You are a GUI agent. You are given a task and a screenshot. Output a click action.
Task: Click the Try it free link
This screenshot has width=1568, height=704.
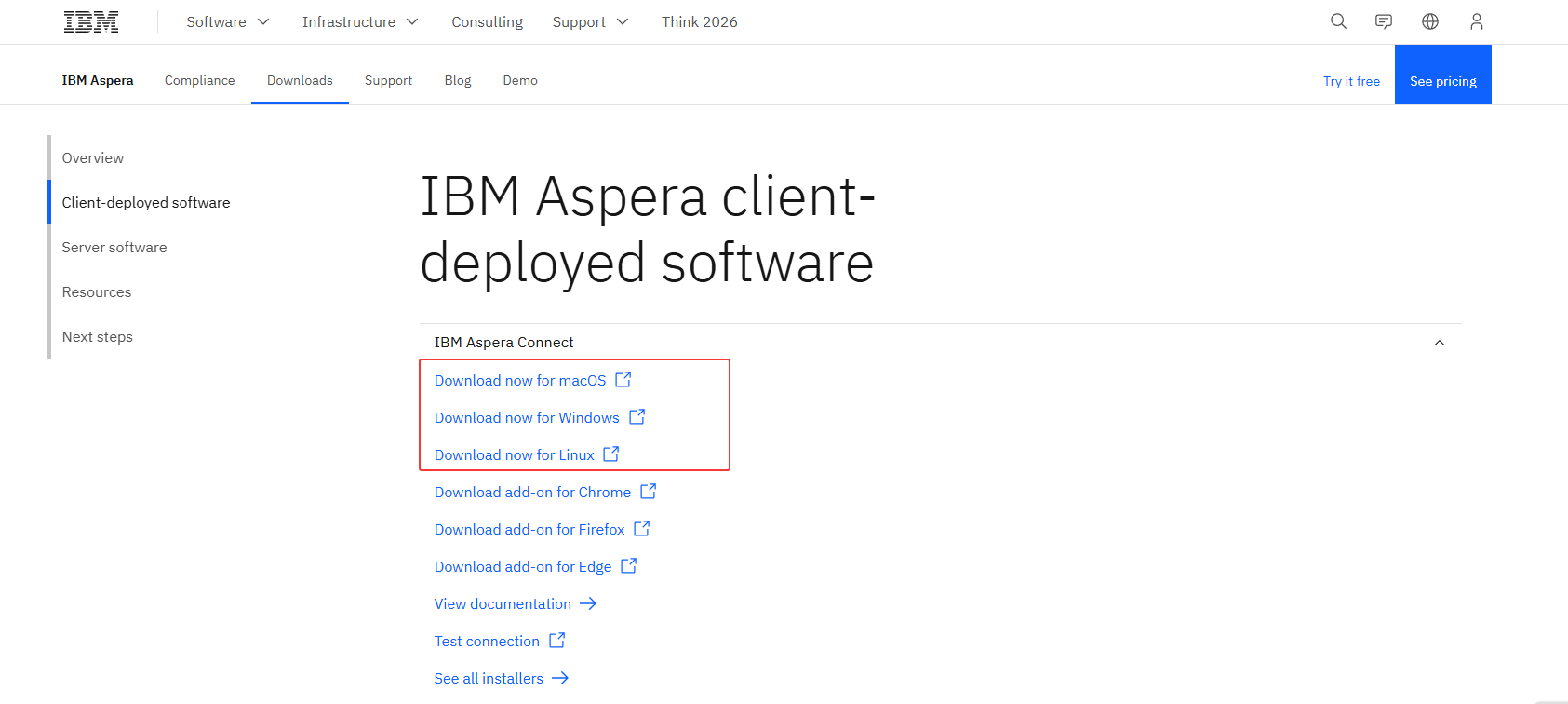point(1351,81)
